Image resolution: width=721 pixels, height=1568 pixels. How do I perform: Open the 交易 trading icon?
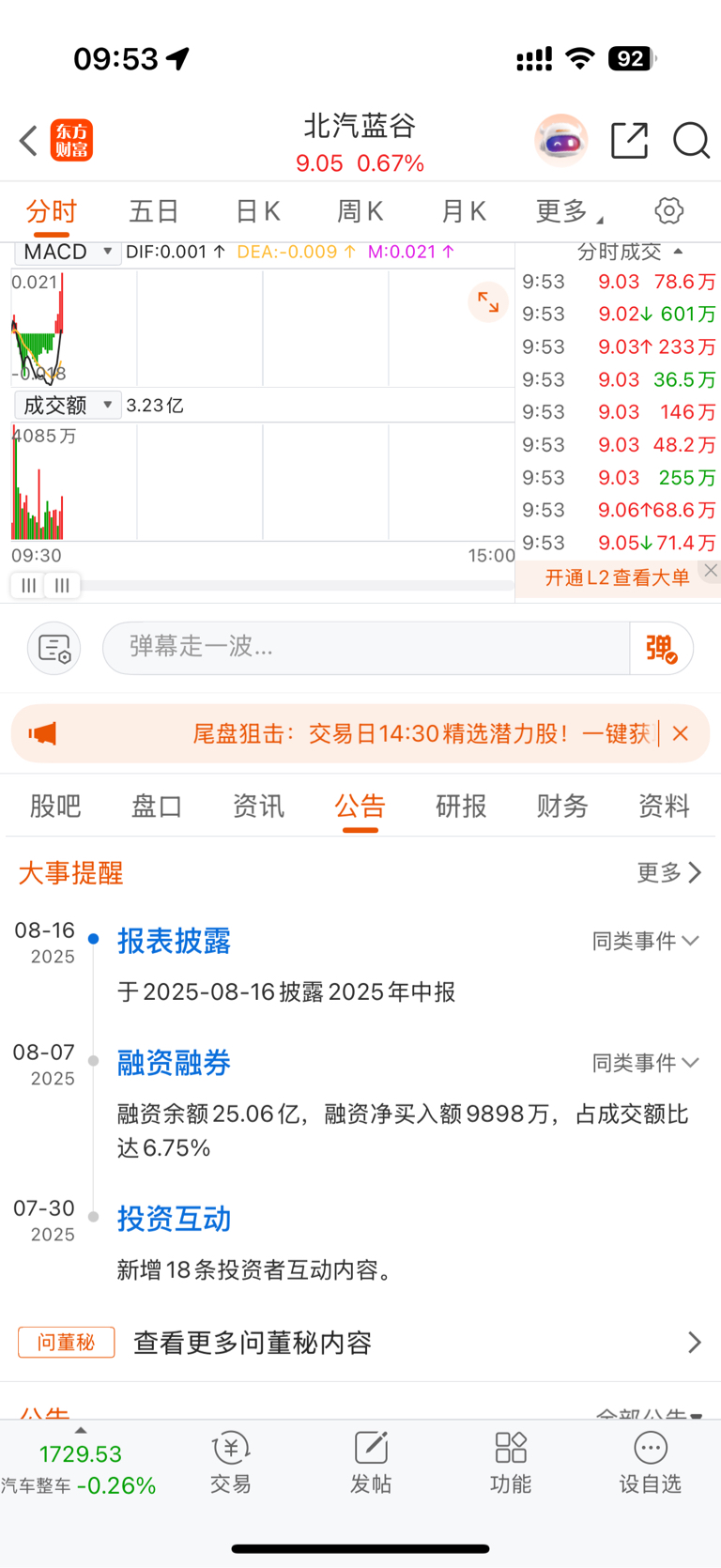[230, 1464]
